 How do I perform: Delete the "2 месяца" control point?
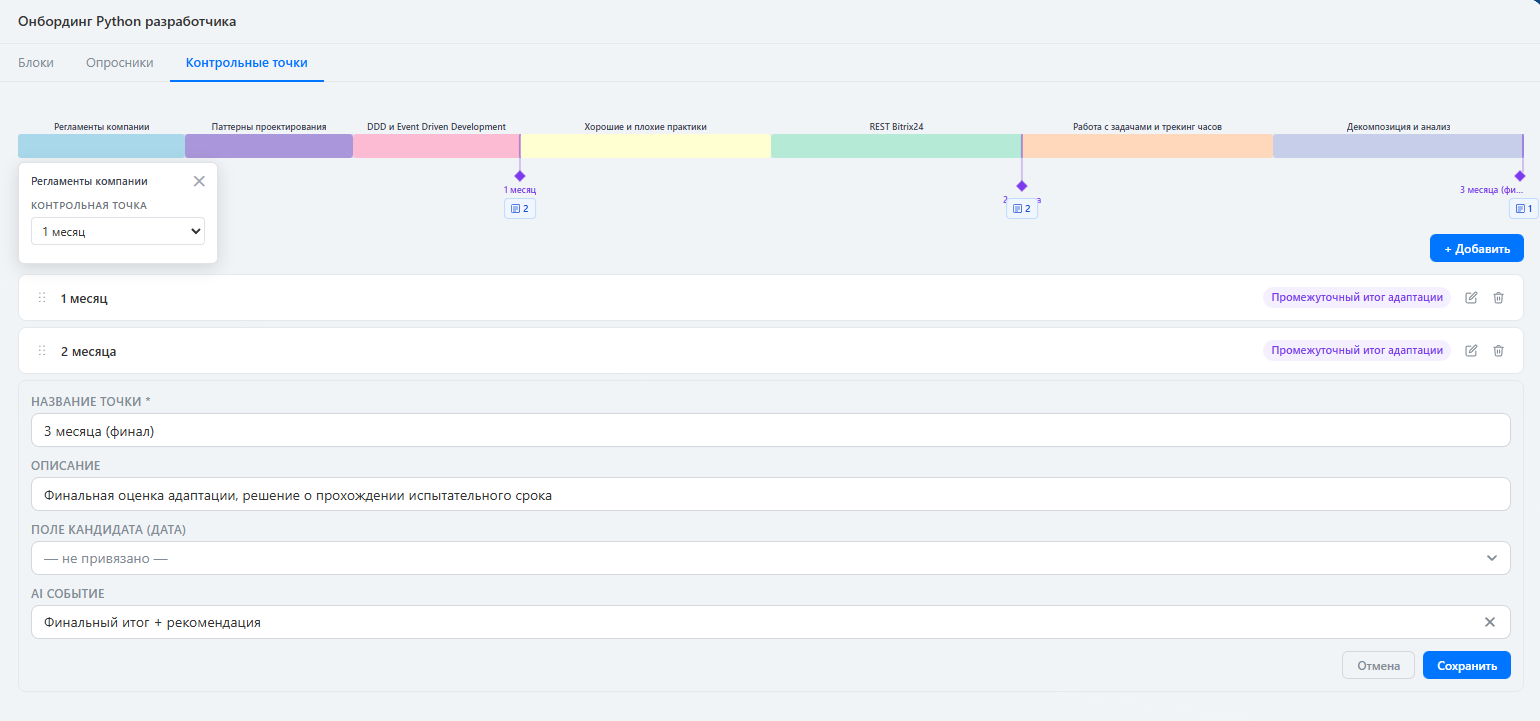[1498, 351]
